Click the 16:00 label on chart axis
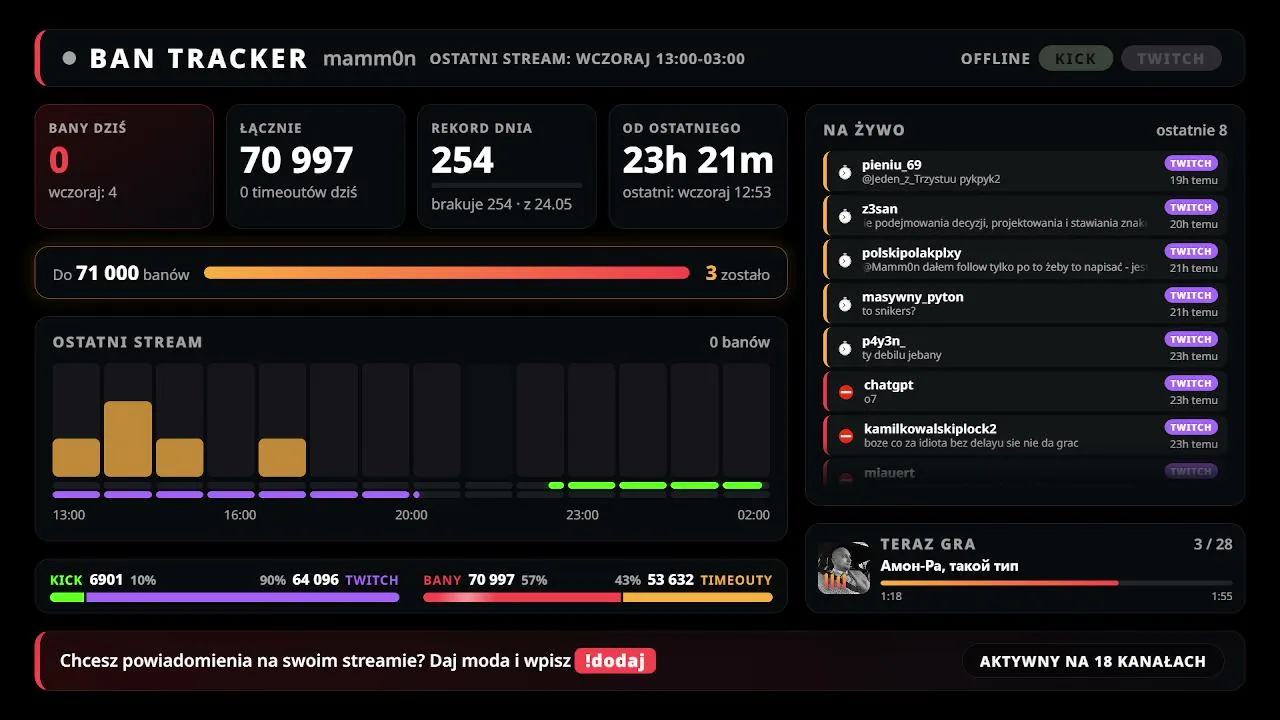Viewport: 1280px width, 720px height. pyautogui.click(x=240, y=515)
